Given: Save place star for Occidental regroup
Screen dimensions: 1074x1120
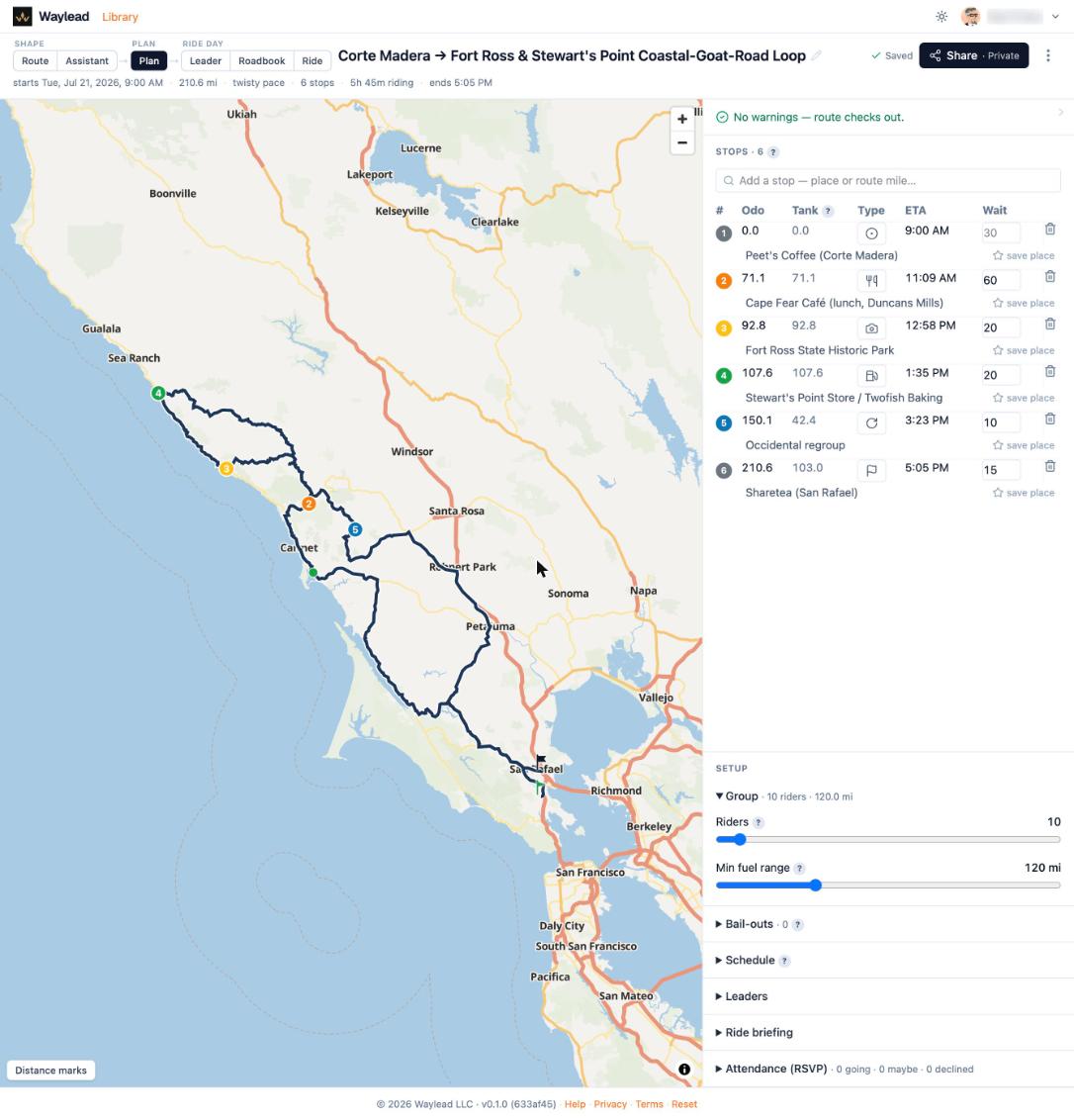Looking at the screenshot, I should pos(1024,445).
